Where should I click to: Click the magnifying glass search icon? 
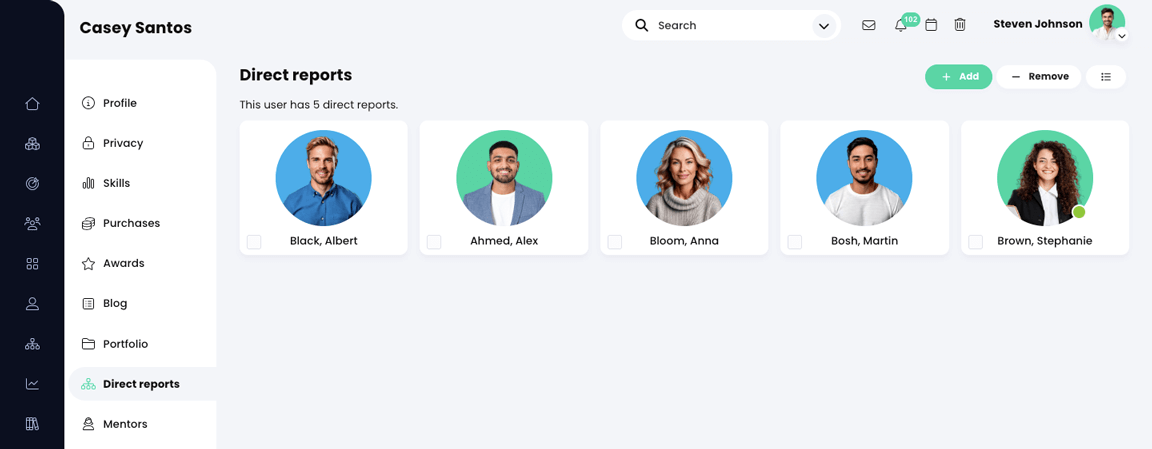[642, 25]
